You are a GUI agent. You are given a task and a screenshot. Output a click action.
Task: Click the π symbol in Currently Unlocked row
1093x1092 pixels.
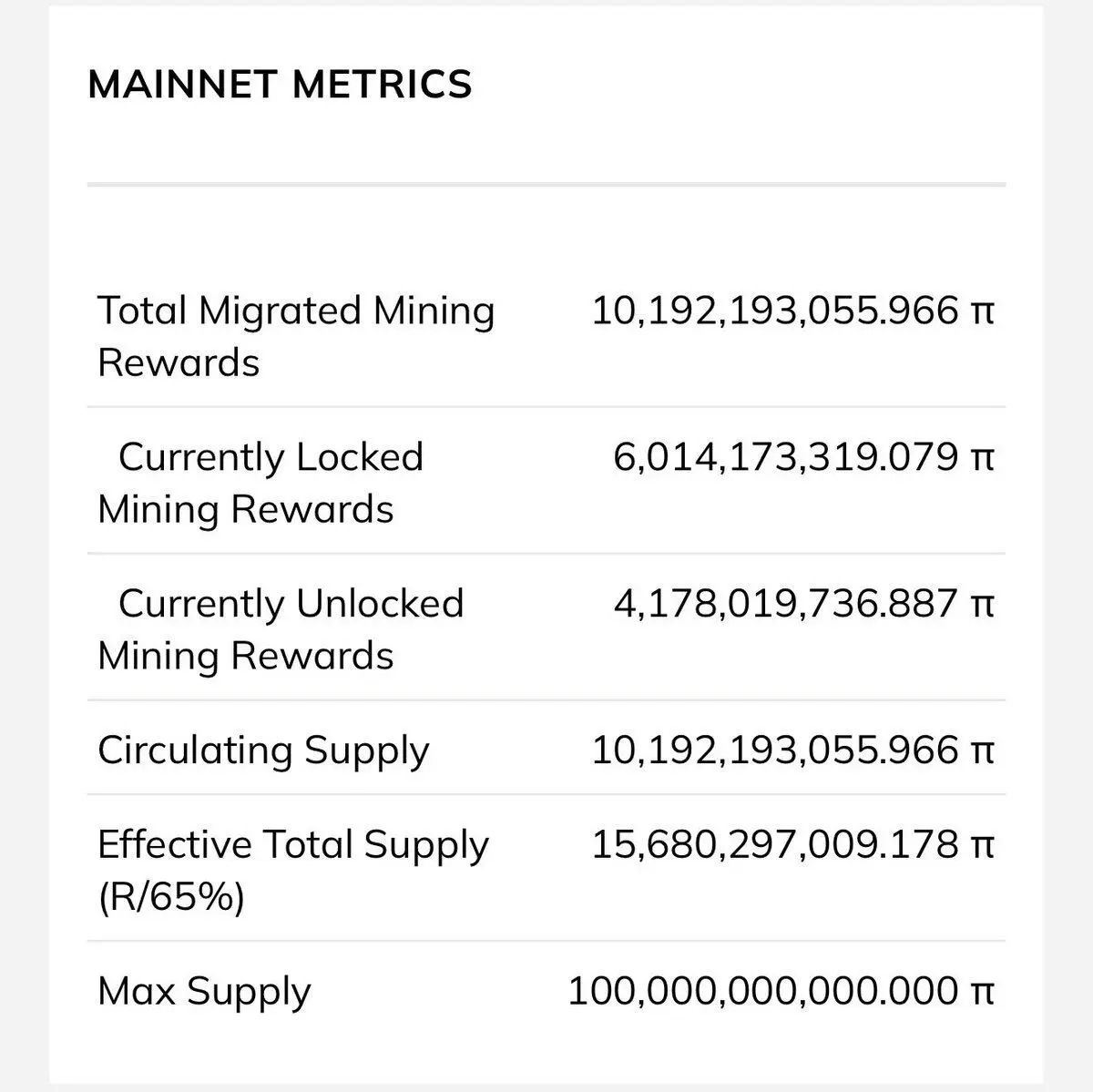(982, 606)
